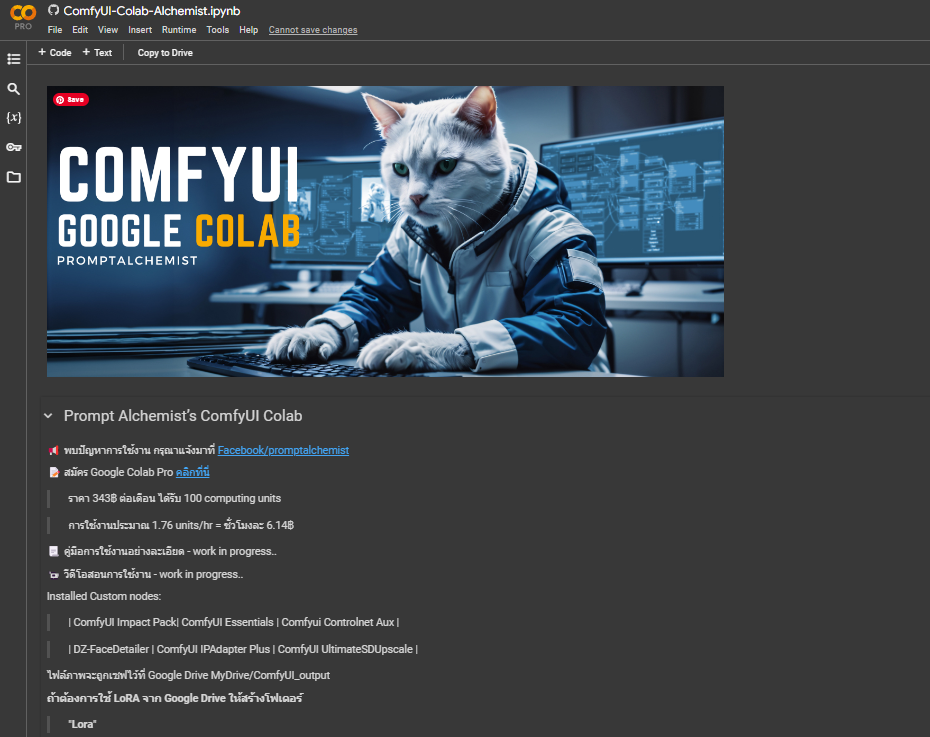The height and width of the screenshot is (737, 930).
Task: Open the คลิกที่นี่ Colab Pro signup link
Action: pyautogui.click(x=193, y=472)
